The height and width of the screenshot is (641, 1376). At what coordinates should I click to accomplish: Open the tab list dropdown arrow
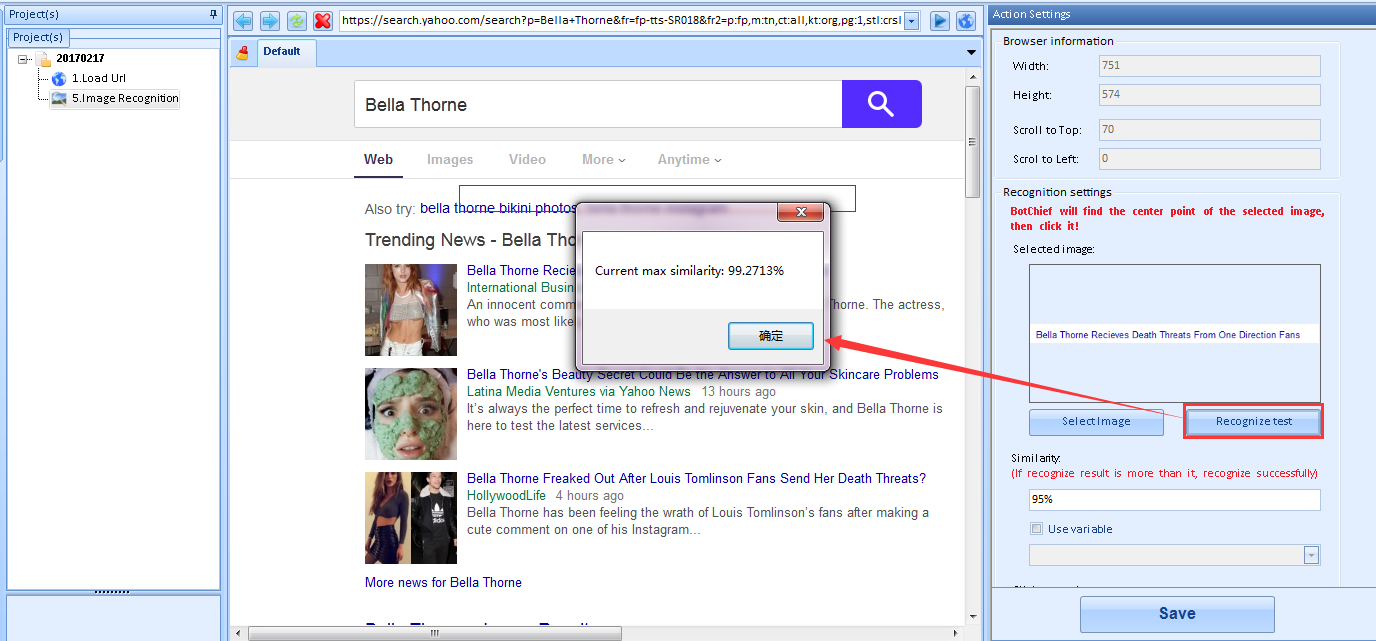click(x=971, y=53)
